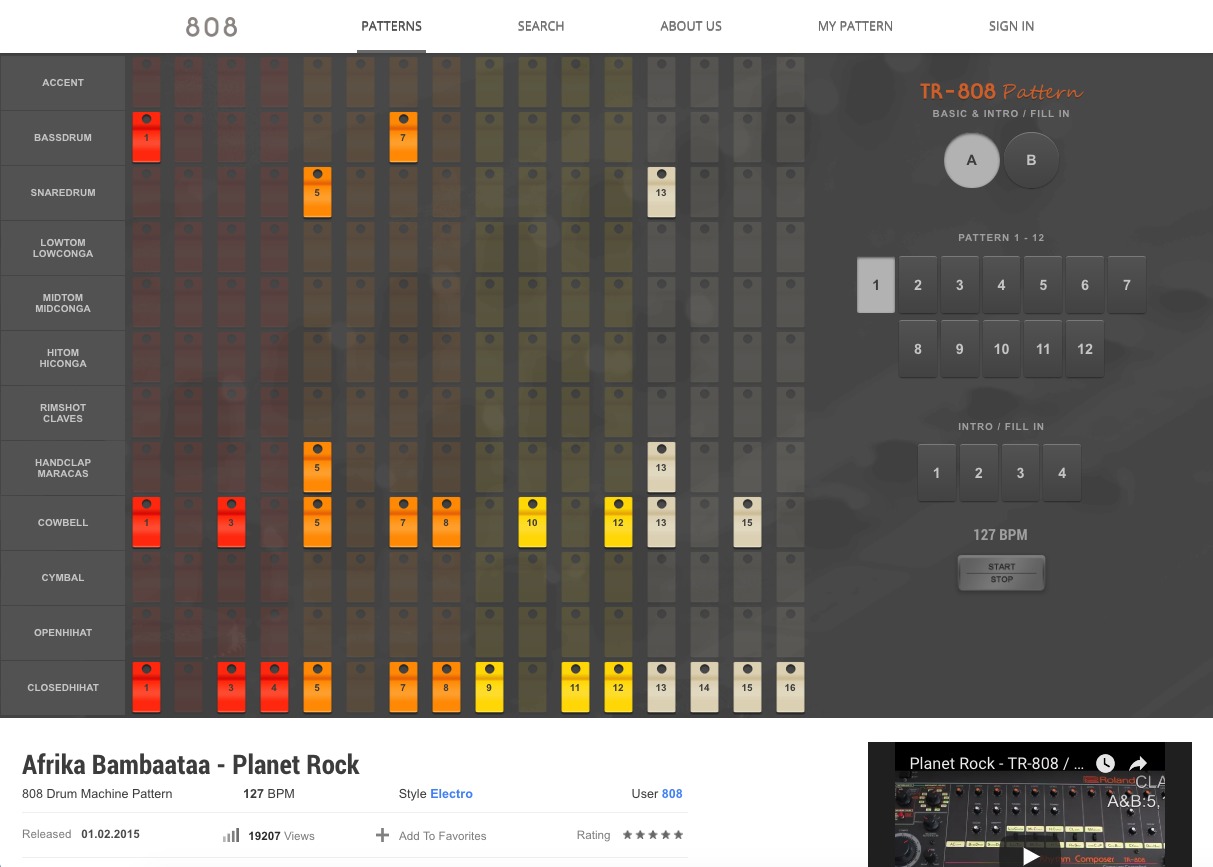Image resolution: width=1213 pixels, height=867 pixels.
Task: Disable Snaredrum step 13
Action: click(x=661, y=192)
